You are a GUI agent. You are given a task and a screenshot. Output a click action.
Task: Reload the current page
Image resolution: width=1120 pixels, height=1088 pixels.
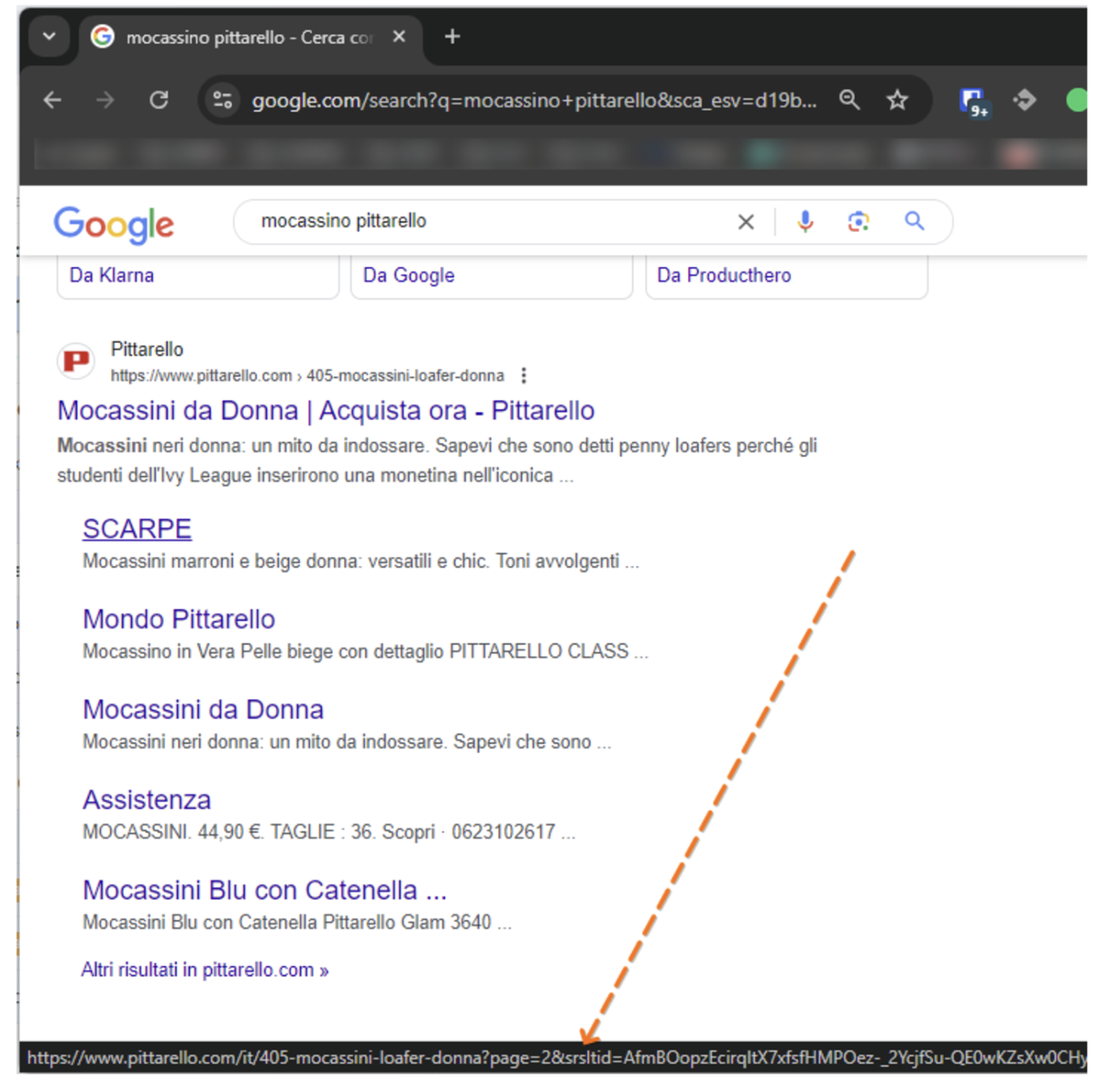(159, 101)
